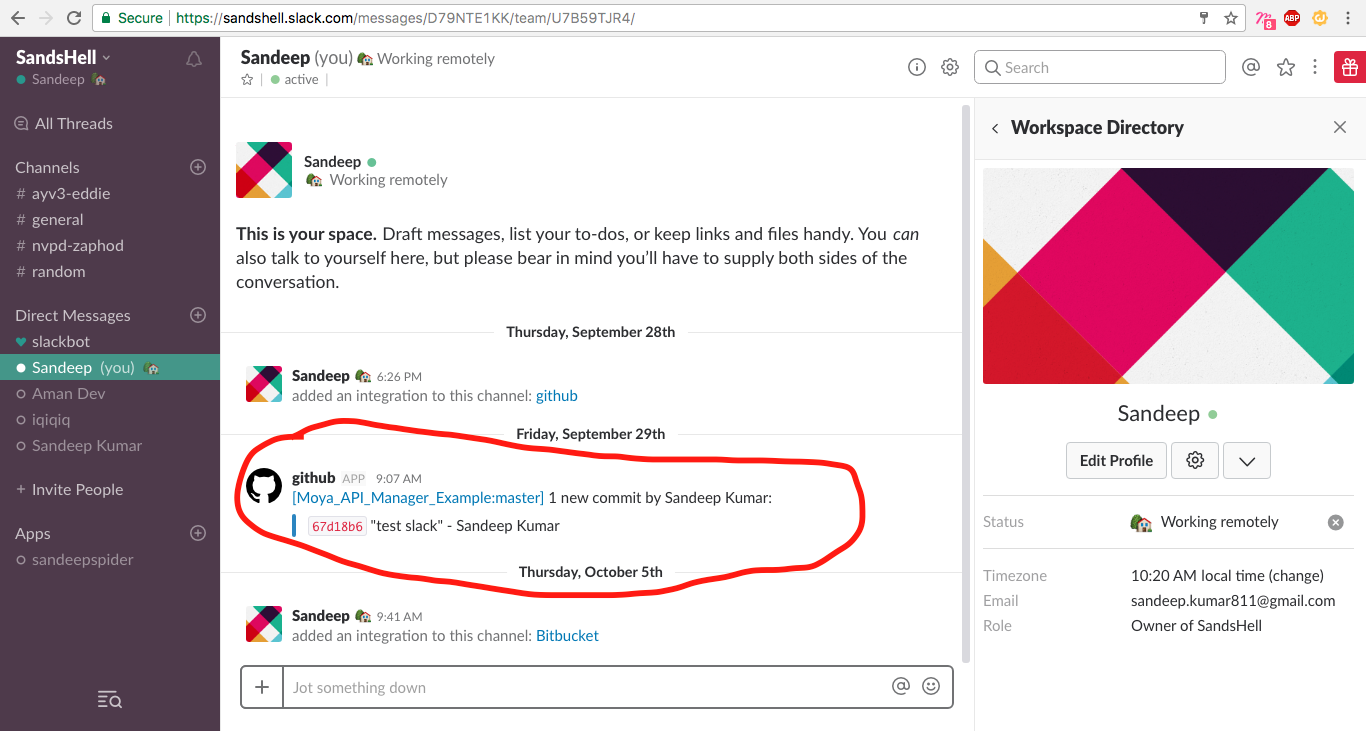Image resolution: width=1366 pixels, height=731 pixels.
Task: Open the github integration link
Action: tap(557, 395)
